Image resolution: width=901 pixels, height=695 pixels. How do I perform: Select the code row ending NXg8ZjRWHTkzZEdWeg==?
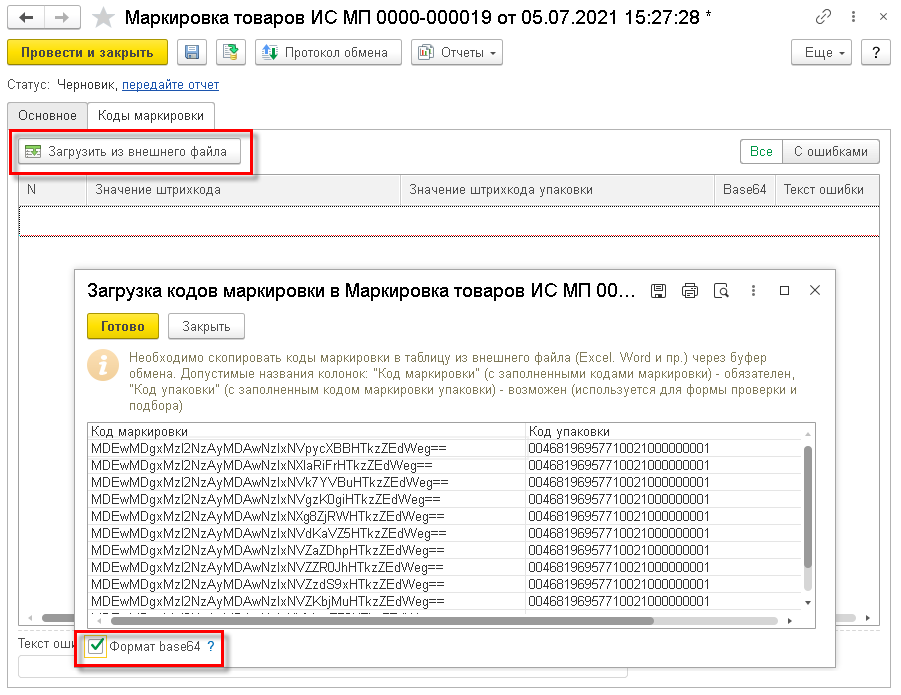(307, 516)
